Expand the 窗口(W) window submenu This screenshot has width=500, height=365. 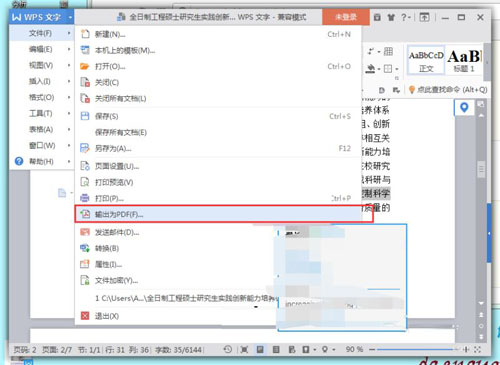pyautogui.click(x=42, y=145)
